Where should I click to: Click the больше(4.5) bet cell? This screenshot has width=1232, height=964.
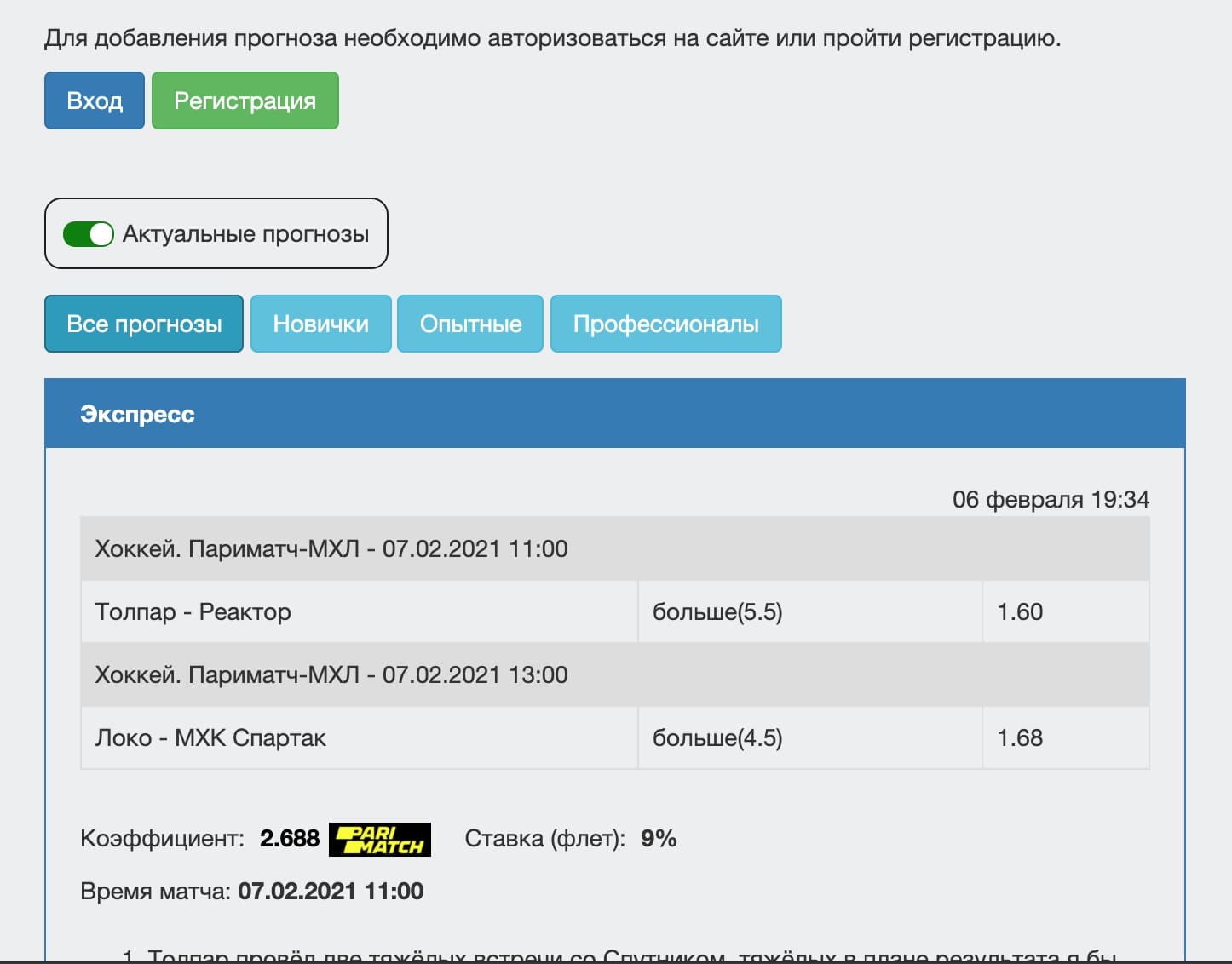810,737
